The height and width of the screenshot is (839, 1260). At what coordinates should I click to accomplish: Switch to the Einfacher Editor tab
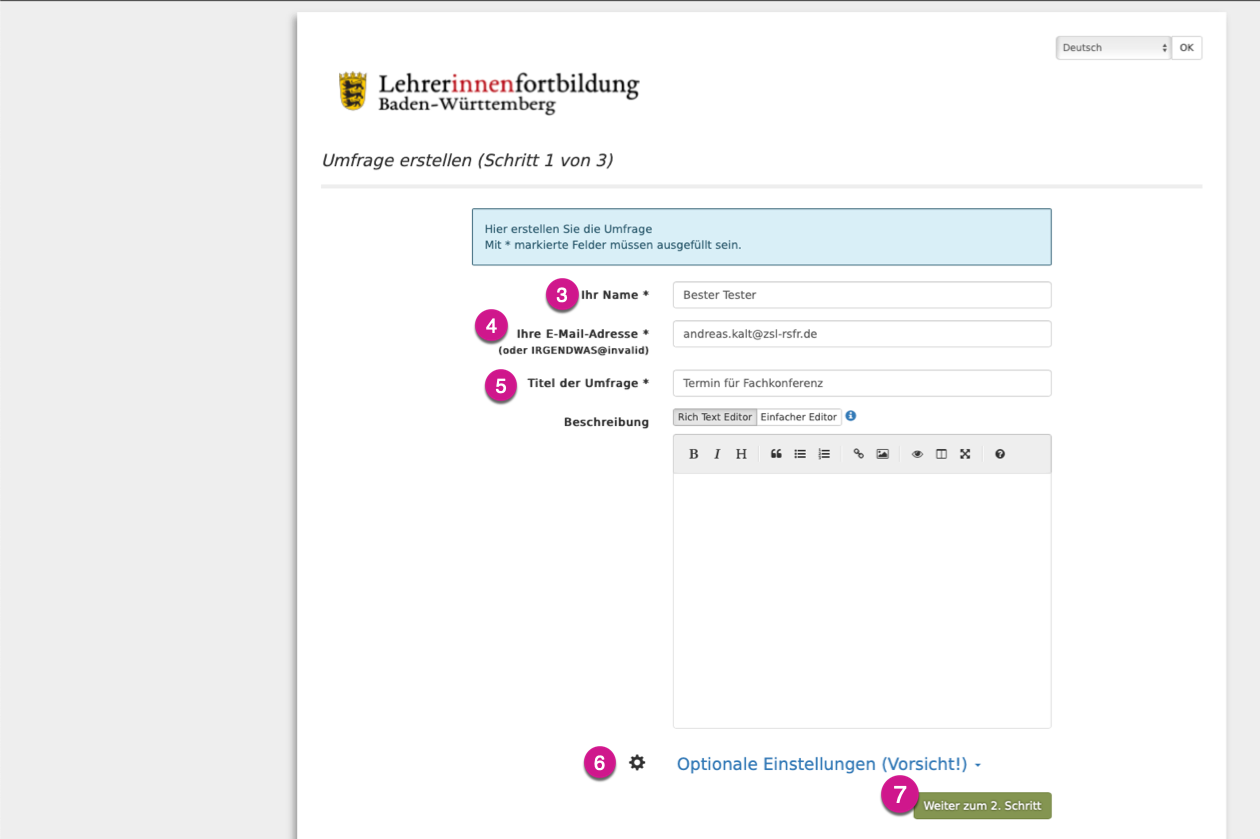[798, 417]
